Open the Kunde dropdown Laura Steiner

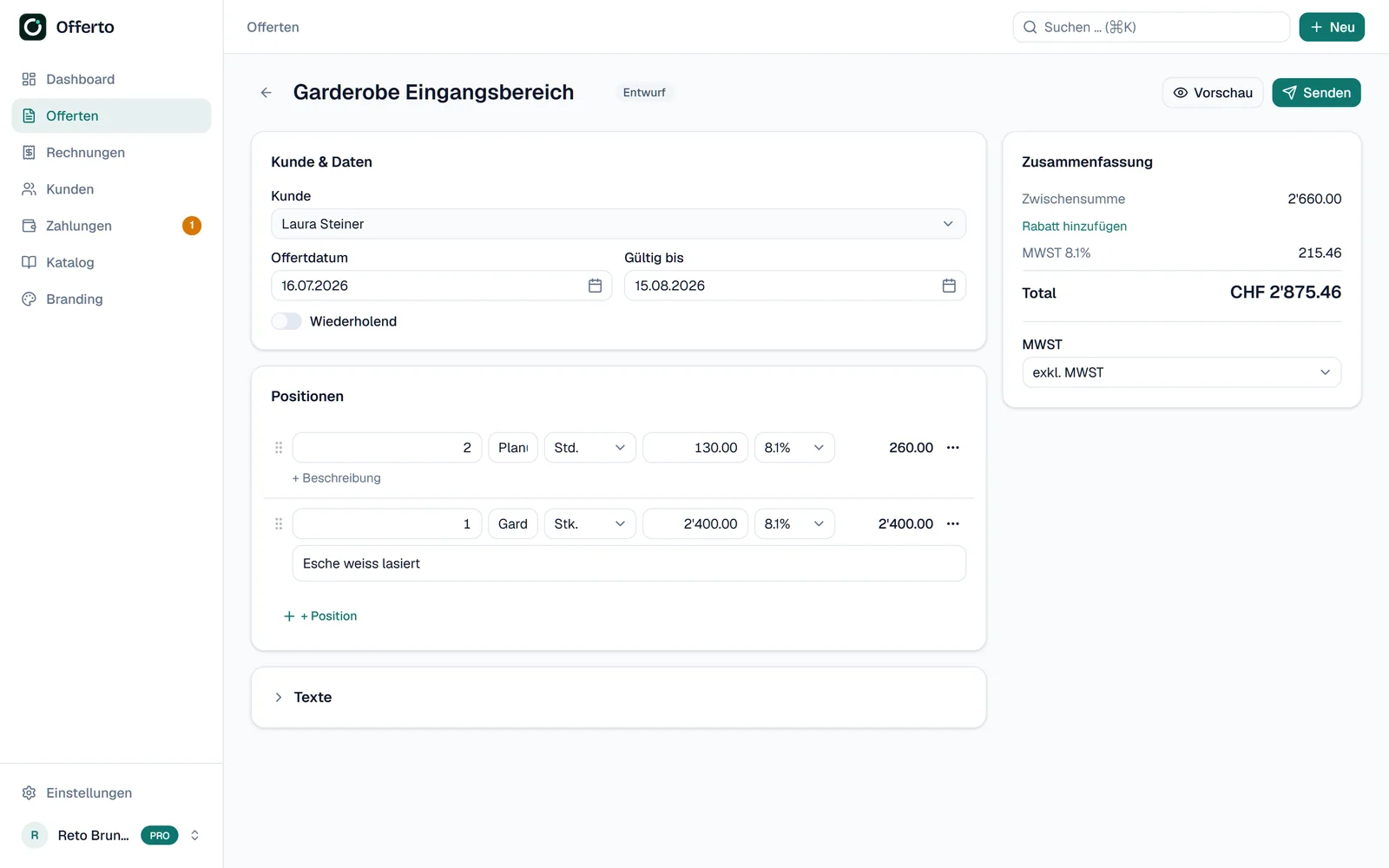618,224
